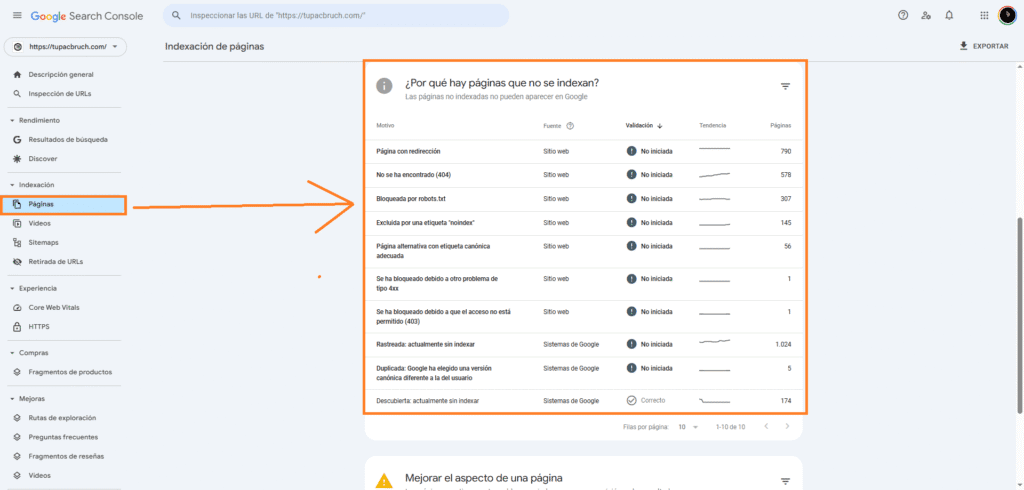Click the 1.024 pages count

[782, 344]
